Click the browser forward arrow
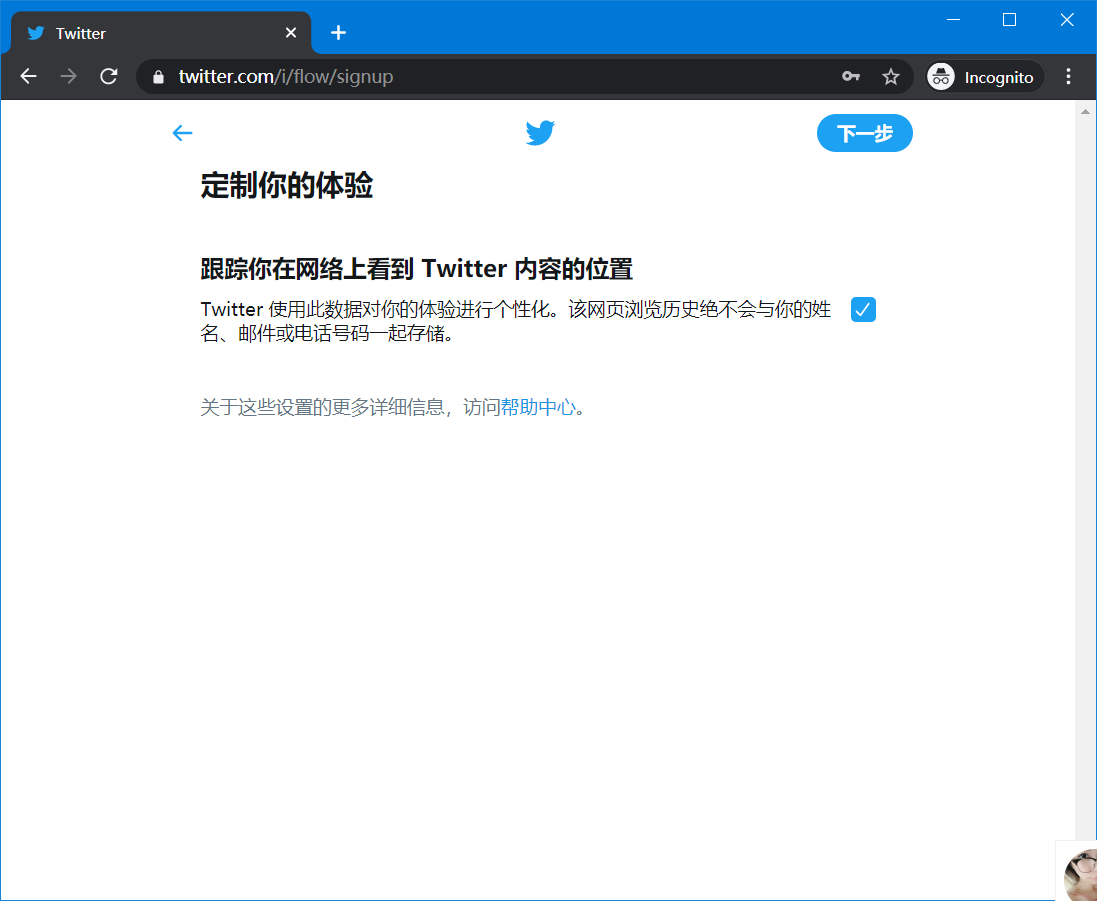 pos(69,76)
